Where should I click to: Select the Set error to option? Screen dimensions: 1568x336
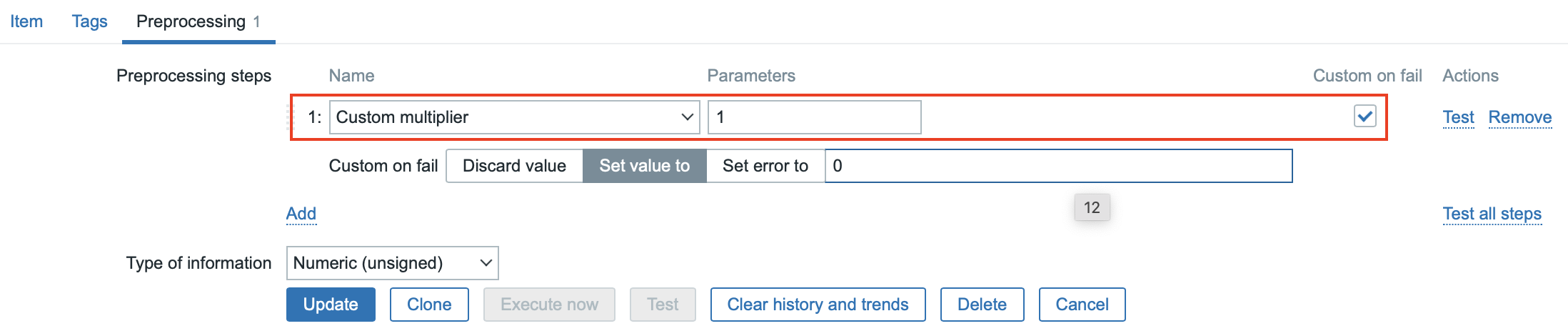pos(765,166)
